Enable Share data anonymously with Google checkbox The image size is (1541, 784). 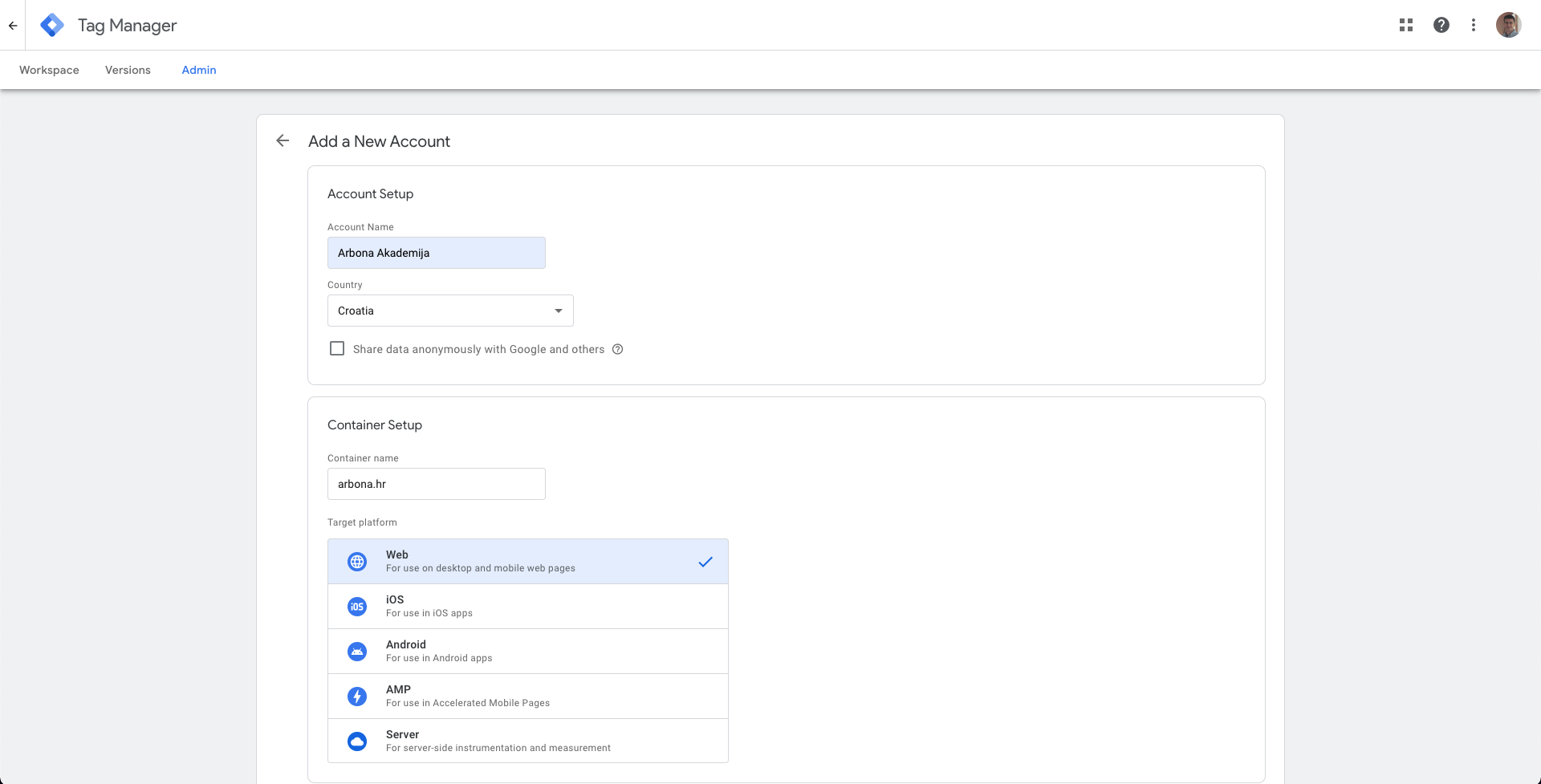(337, 349)
